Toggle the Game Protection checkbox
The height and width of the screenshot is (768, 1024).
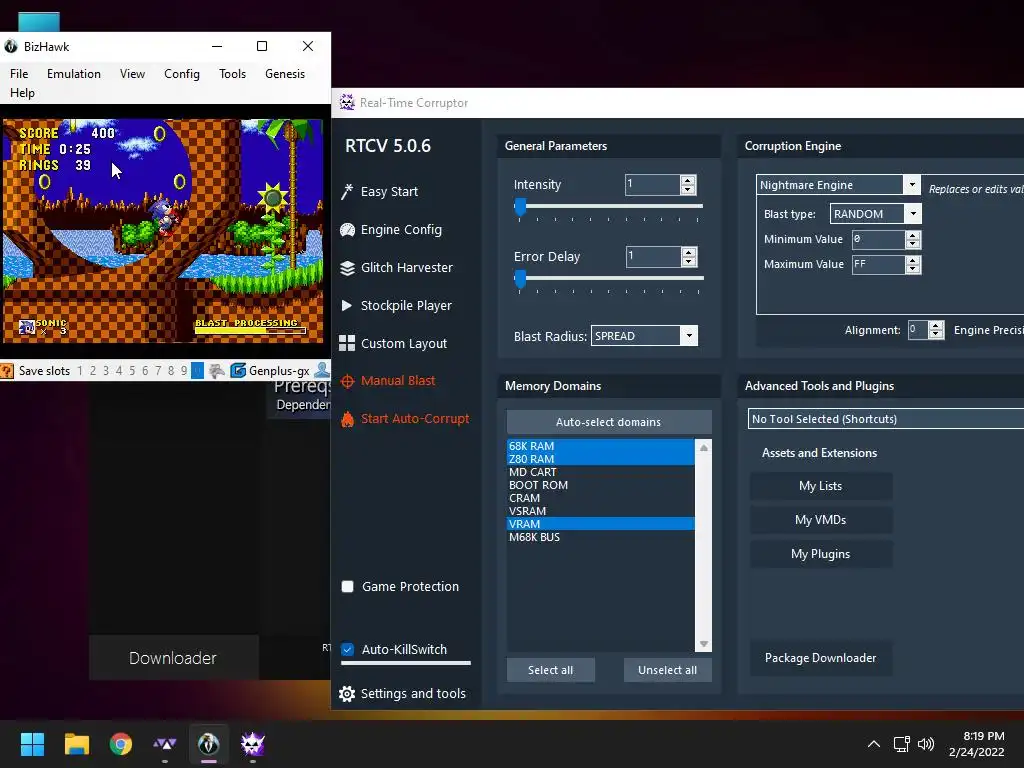(347, 586)
